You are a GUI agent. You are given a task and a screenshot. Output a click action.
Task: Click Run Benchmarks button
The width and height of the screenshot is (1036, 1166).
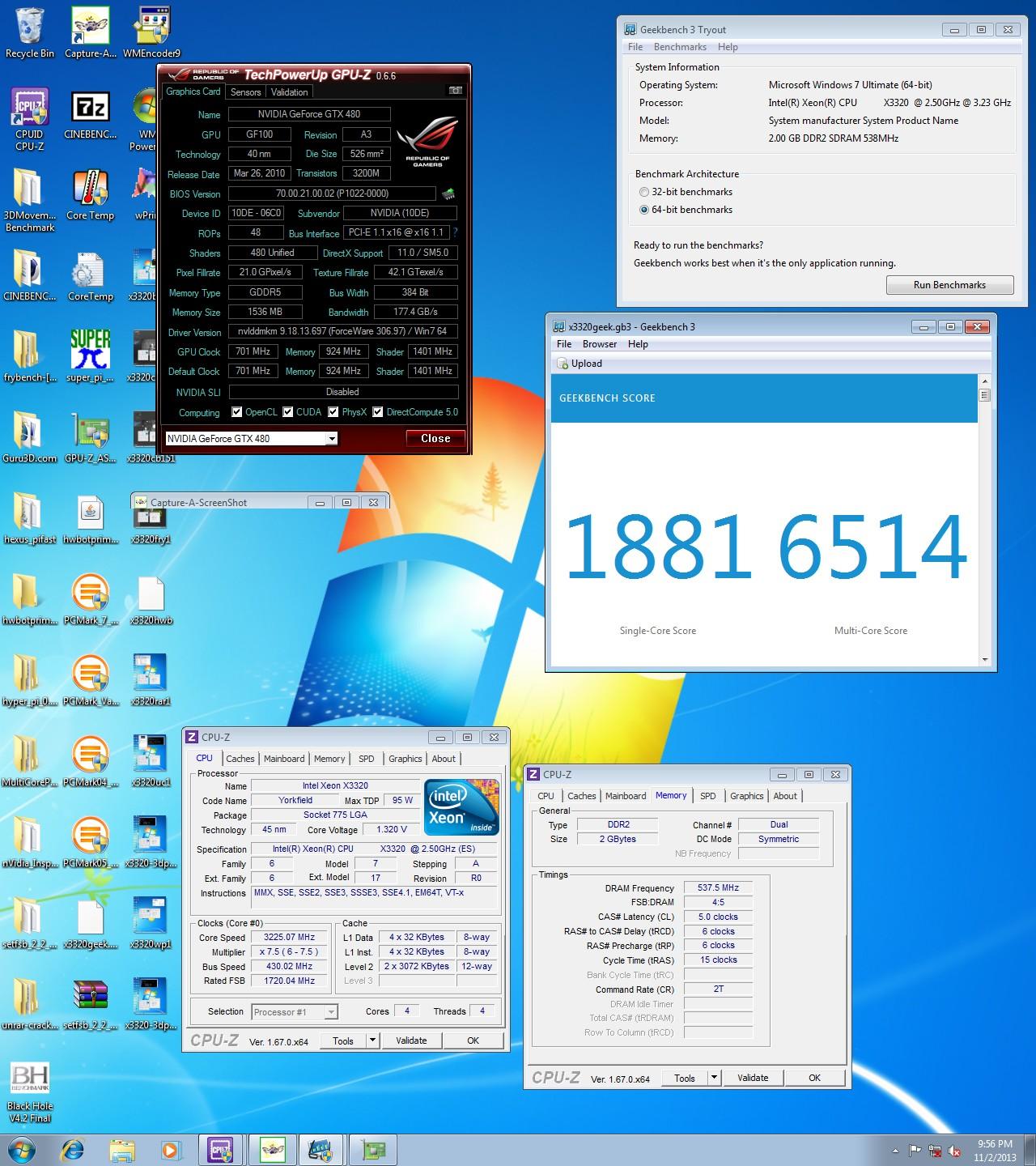pos(950,285)
